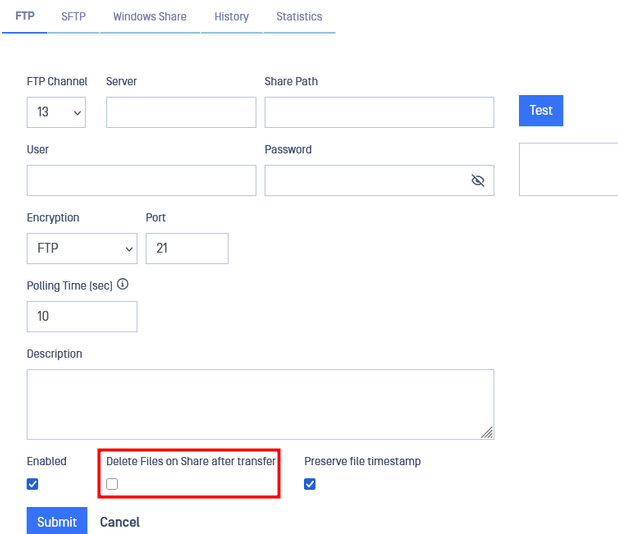Open the Windows Share tab
Viewport: 618px width, 534px height.
pyautogui.click(x=150, y=17)
